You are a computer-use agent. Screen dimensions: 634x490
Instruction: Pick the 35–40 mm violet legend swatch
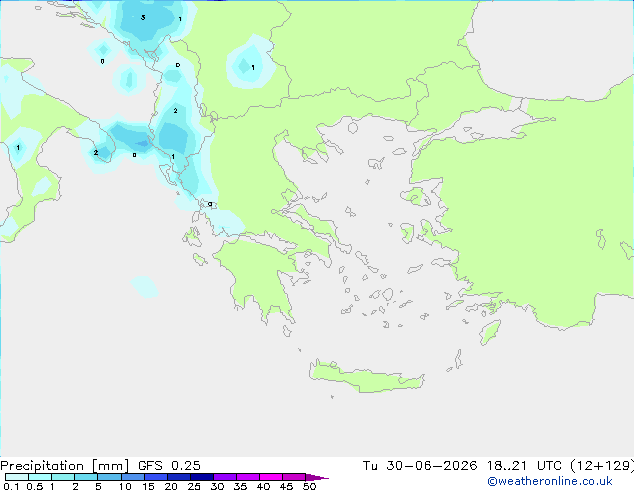pyautogui.click(x=248, y=477)
